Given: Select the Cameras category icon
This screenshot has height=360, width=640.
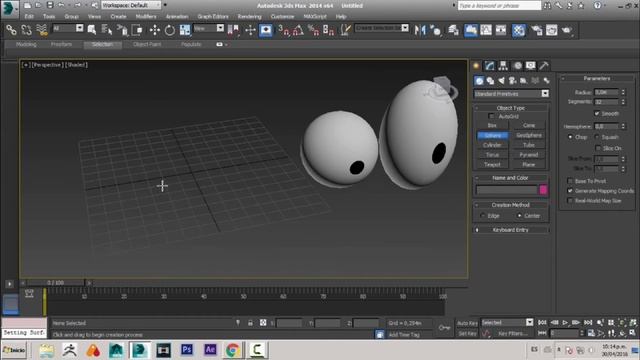Looking at the screenshot, I should pos(512,81).
